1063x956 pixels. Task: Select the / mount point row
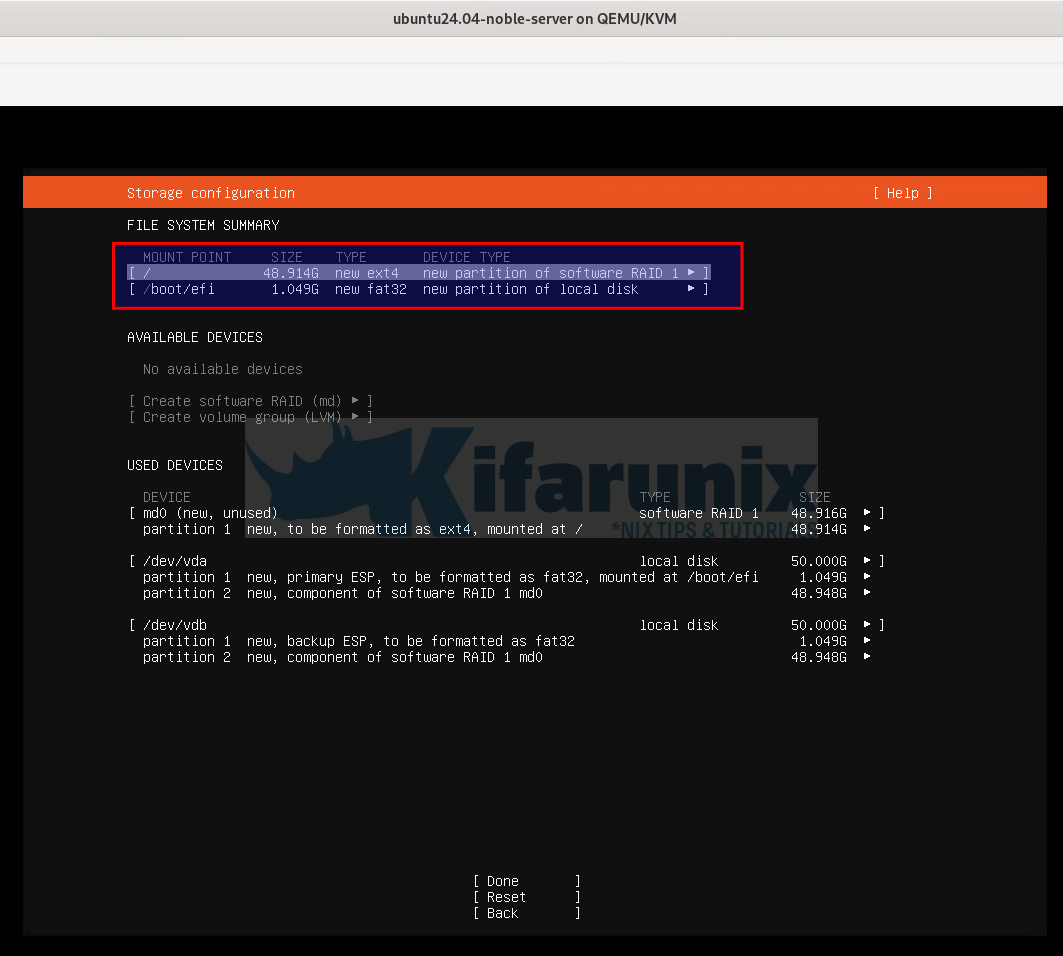(x=419, y=273)
